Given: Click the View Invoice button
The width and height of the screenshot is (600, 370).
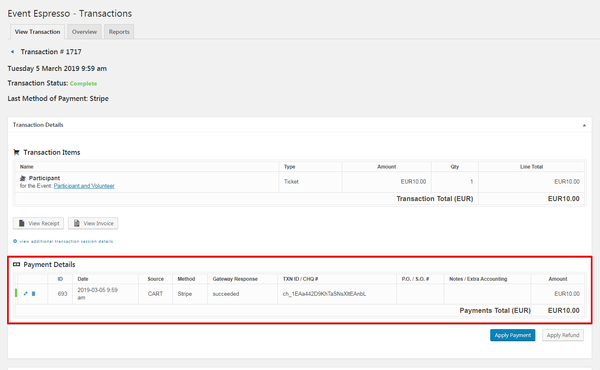Looking at the screenshot, I should point(93,223).
